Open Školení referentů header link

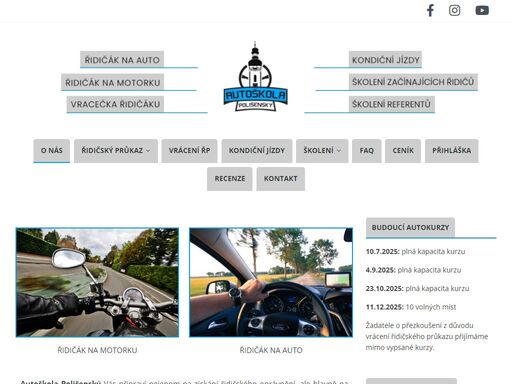point(392,104)
